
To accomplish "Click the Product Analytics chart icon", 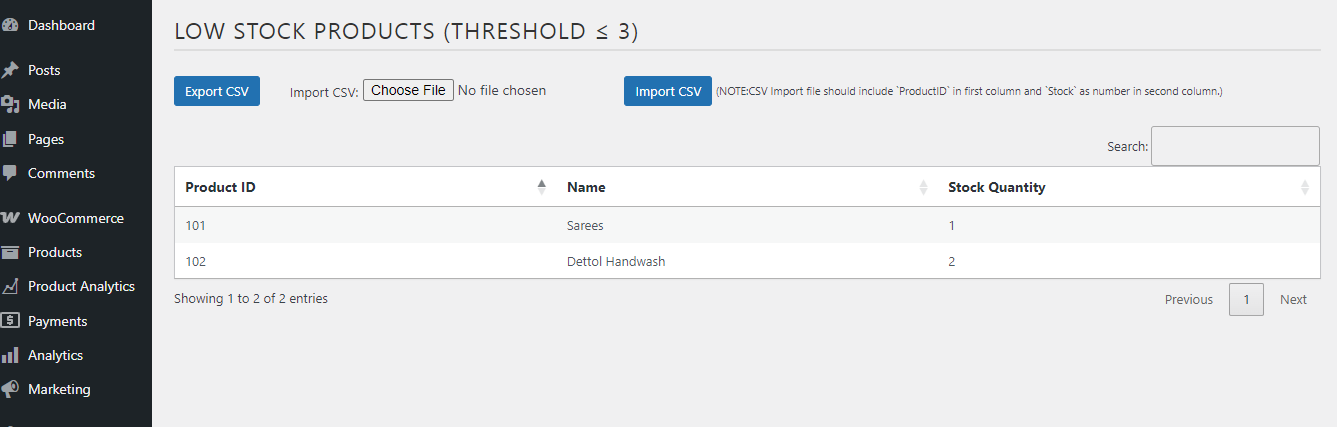I will click(10, 286).
